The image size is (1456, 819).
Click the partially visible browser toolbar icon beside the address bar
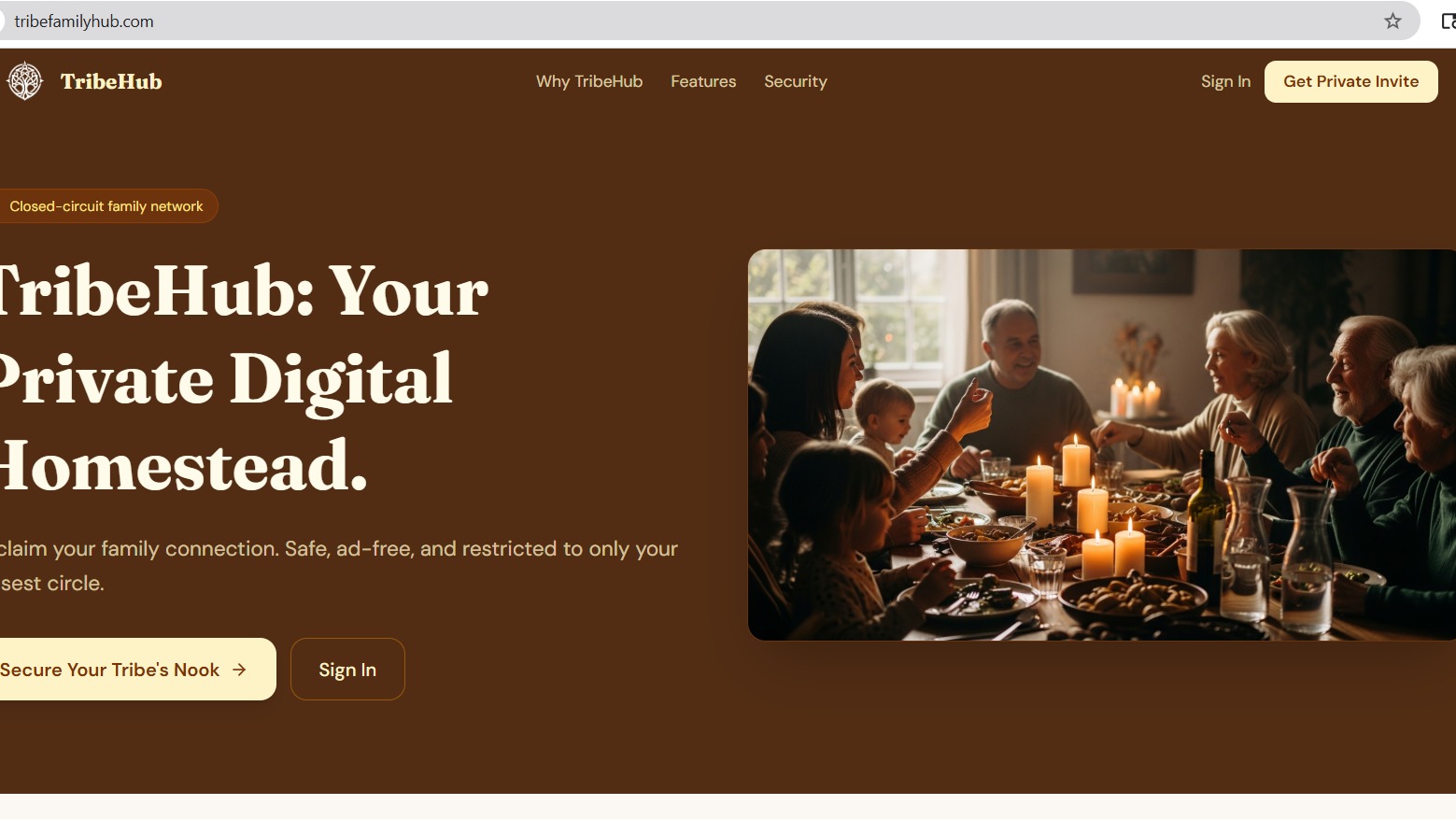(1448, 21)
